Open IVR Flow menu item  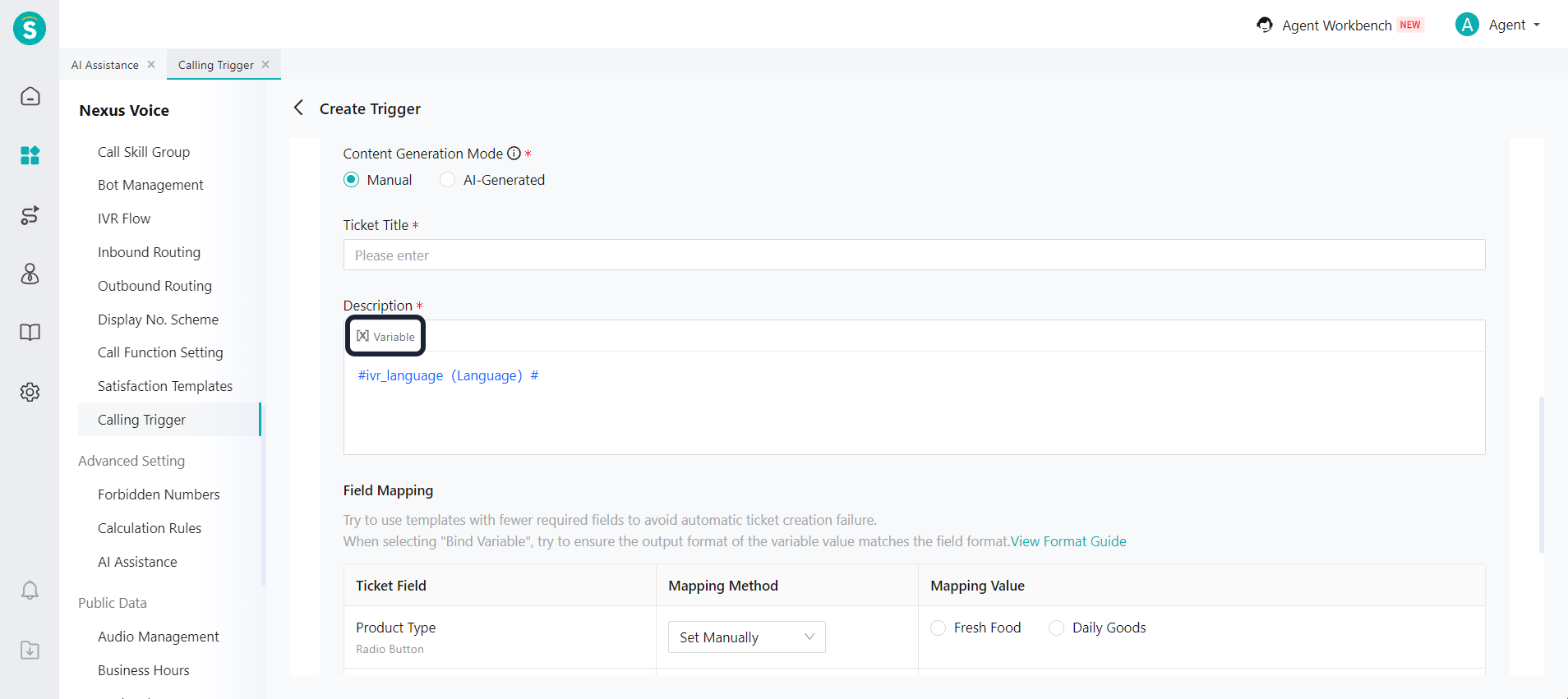124,218
